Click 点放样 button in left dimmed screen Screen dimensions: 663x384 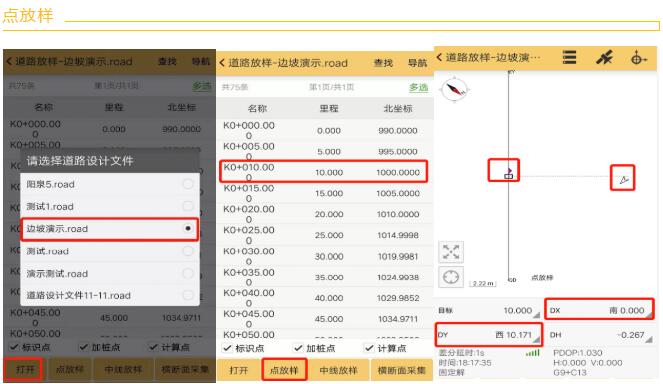click(x=70, y=369)
